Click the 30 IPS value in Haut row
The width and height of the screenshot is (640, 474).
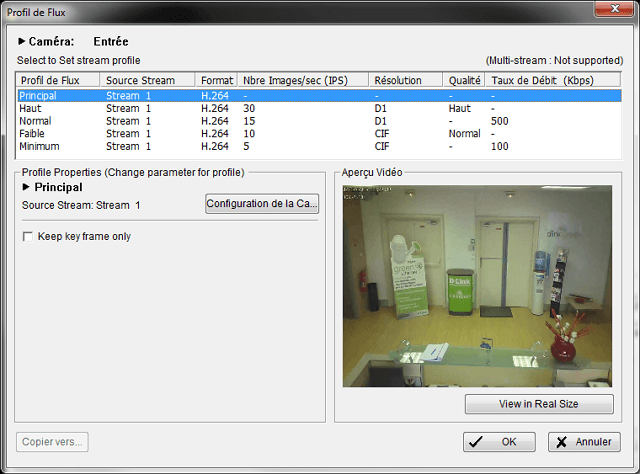(x=249, y=108)
